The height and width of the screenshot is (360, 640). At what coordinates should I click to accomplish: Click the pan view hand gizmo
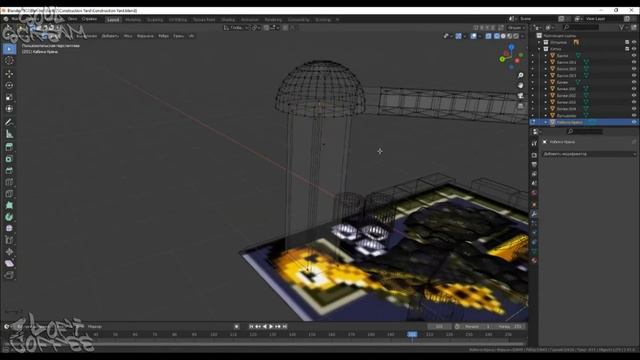click(x=520, y=85)
